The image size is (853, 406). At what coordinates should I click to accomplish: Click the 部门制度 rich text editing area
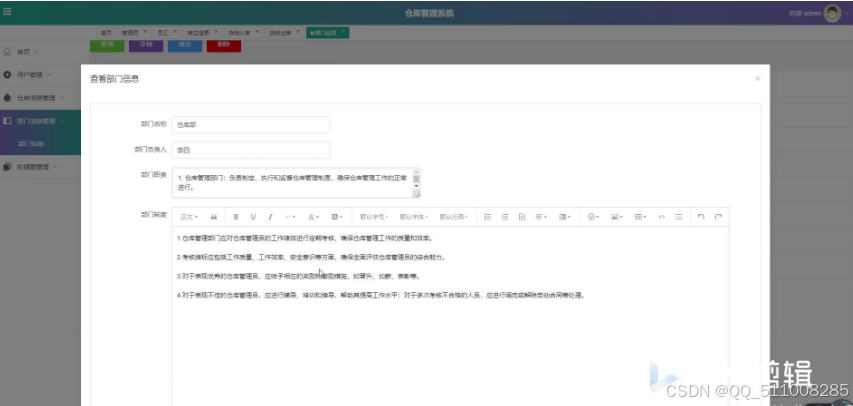pos(450,316)
